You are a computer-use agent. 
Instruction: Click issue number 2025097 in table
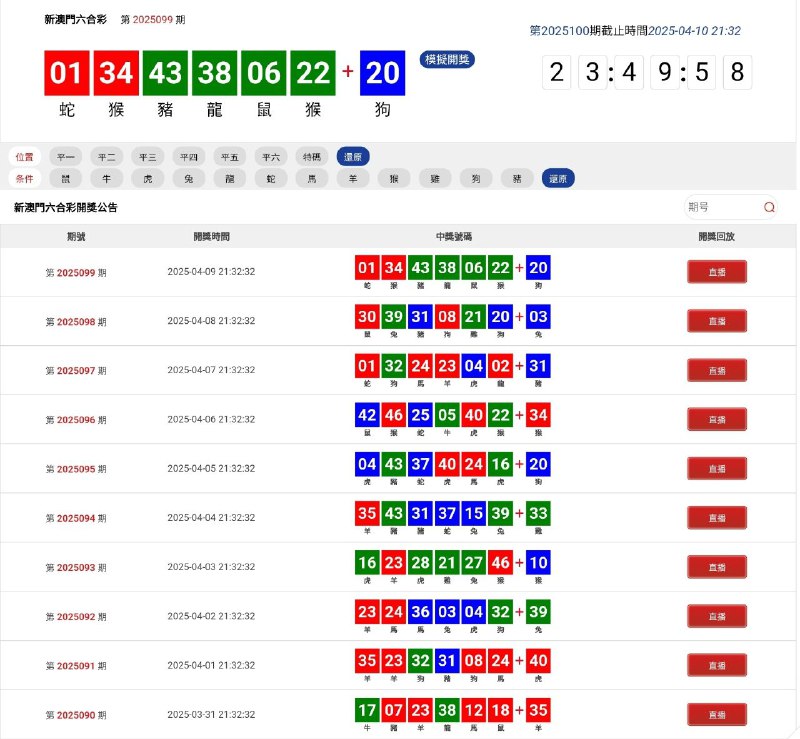tap(76, 371)
